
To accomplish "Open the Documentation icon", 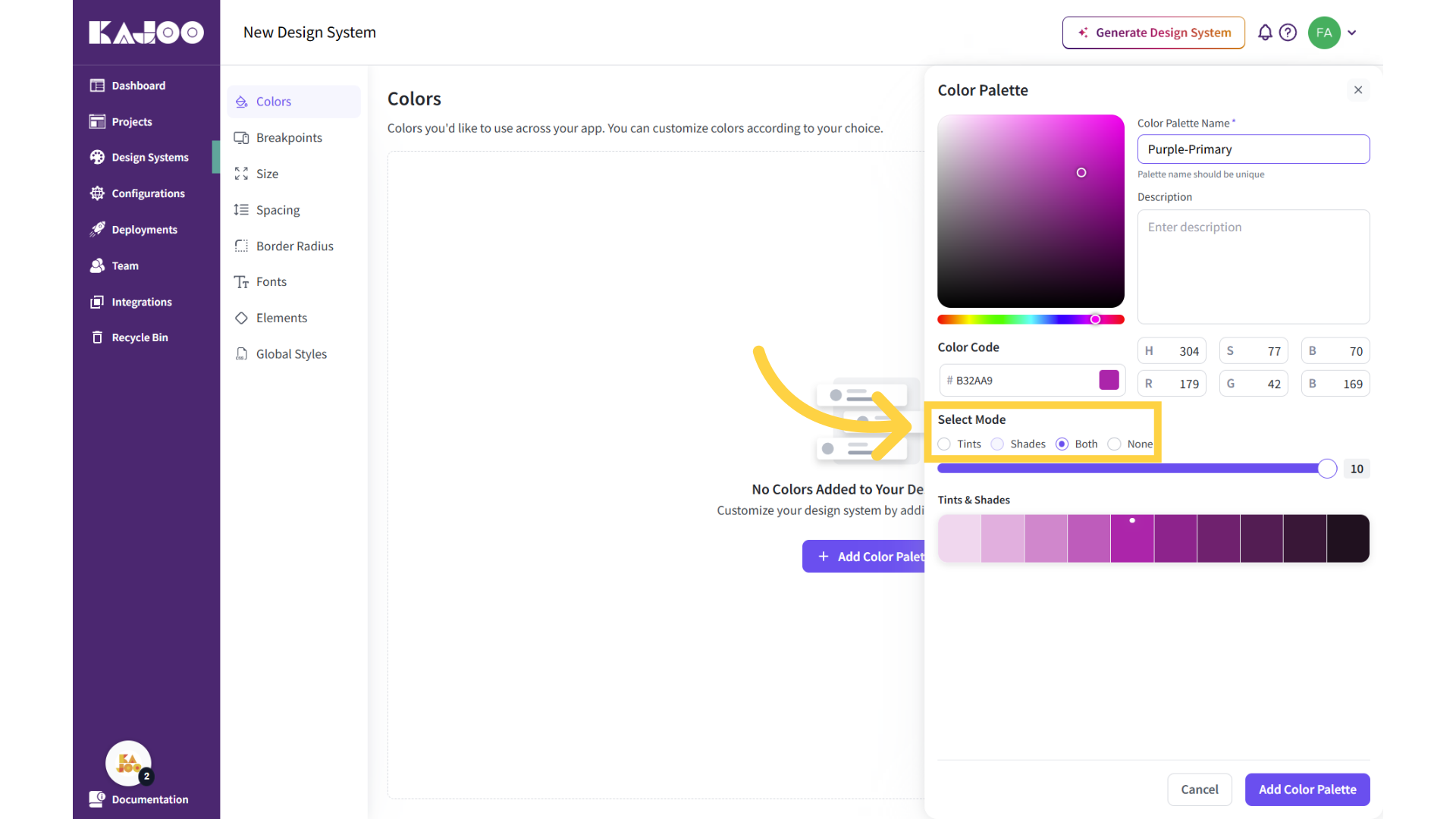I will [97, 799].
